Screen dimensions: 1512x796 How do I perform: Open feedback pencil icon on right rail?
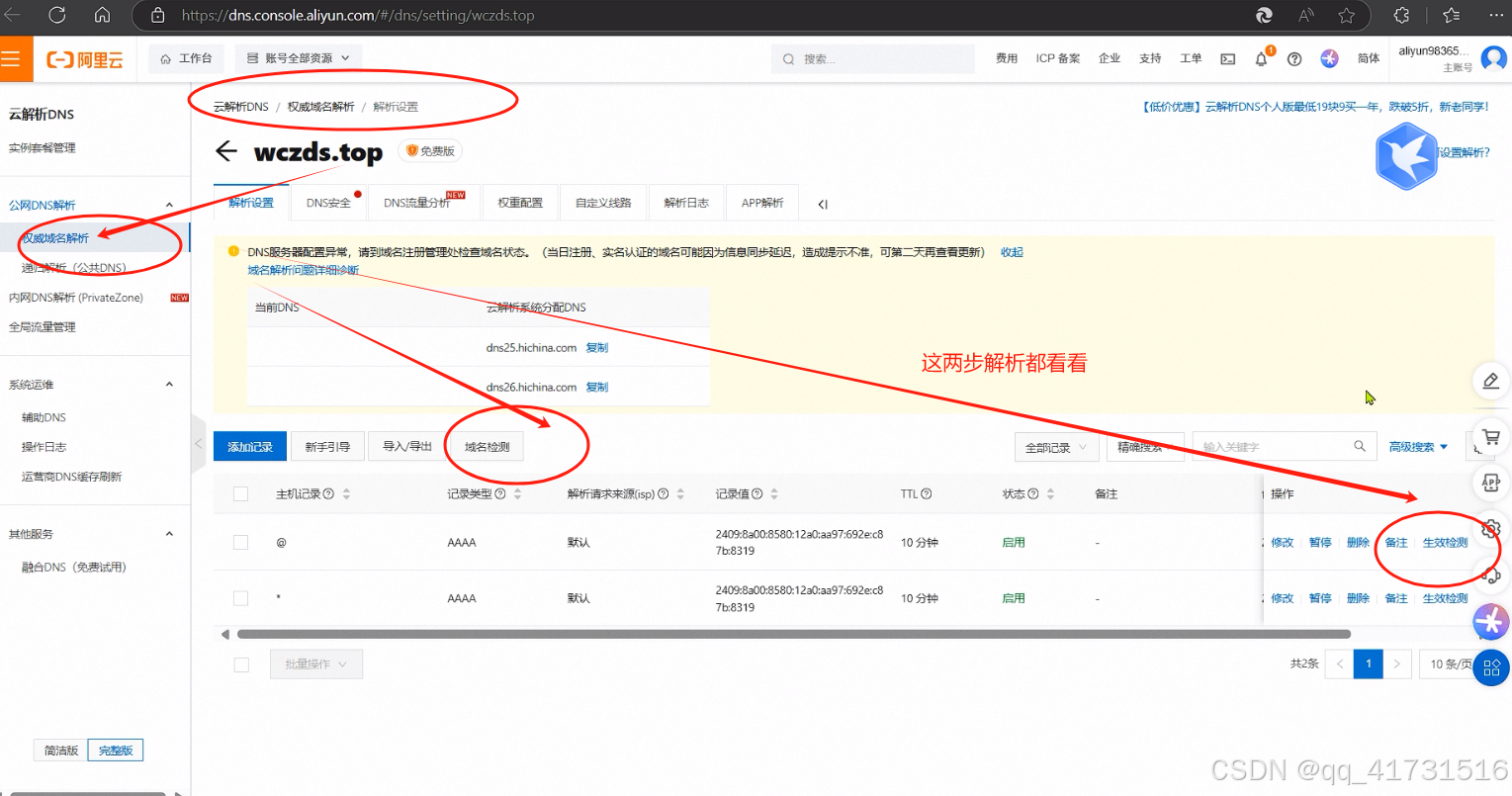[x=1491, y=381]
